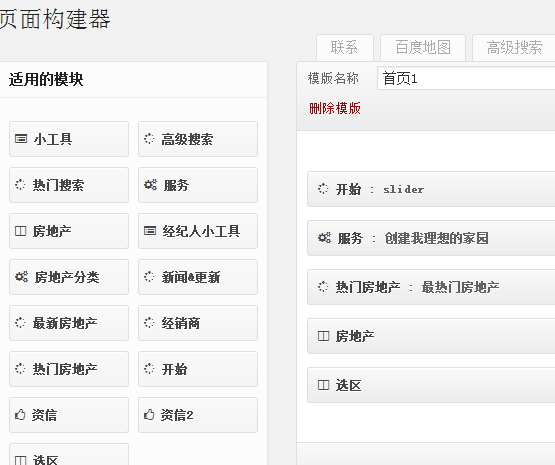The image size is (555, 465).
Task: Select the 经销商 module button
Action: 198,323
